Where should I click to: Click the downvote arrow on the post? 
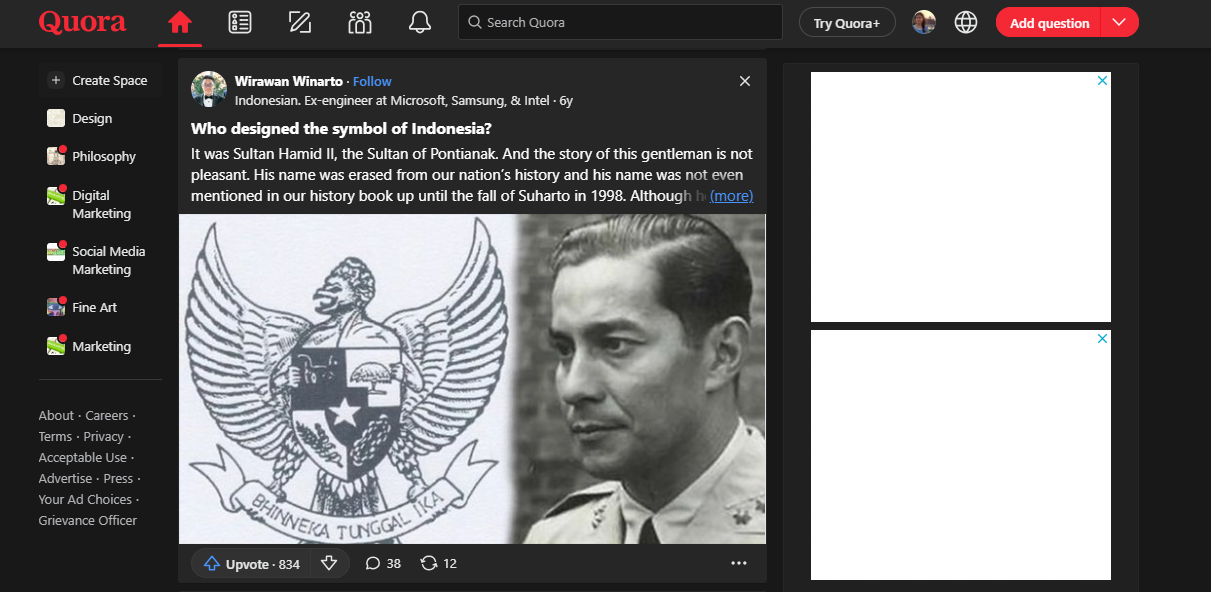[329, 564]
